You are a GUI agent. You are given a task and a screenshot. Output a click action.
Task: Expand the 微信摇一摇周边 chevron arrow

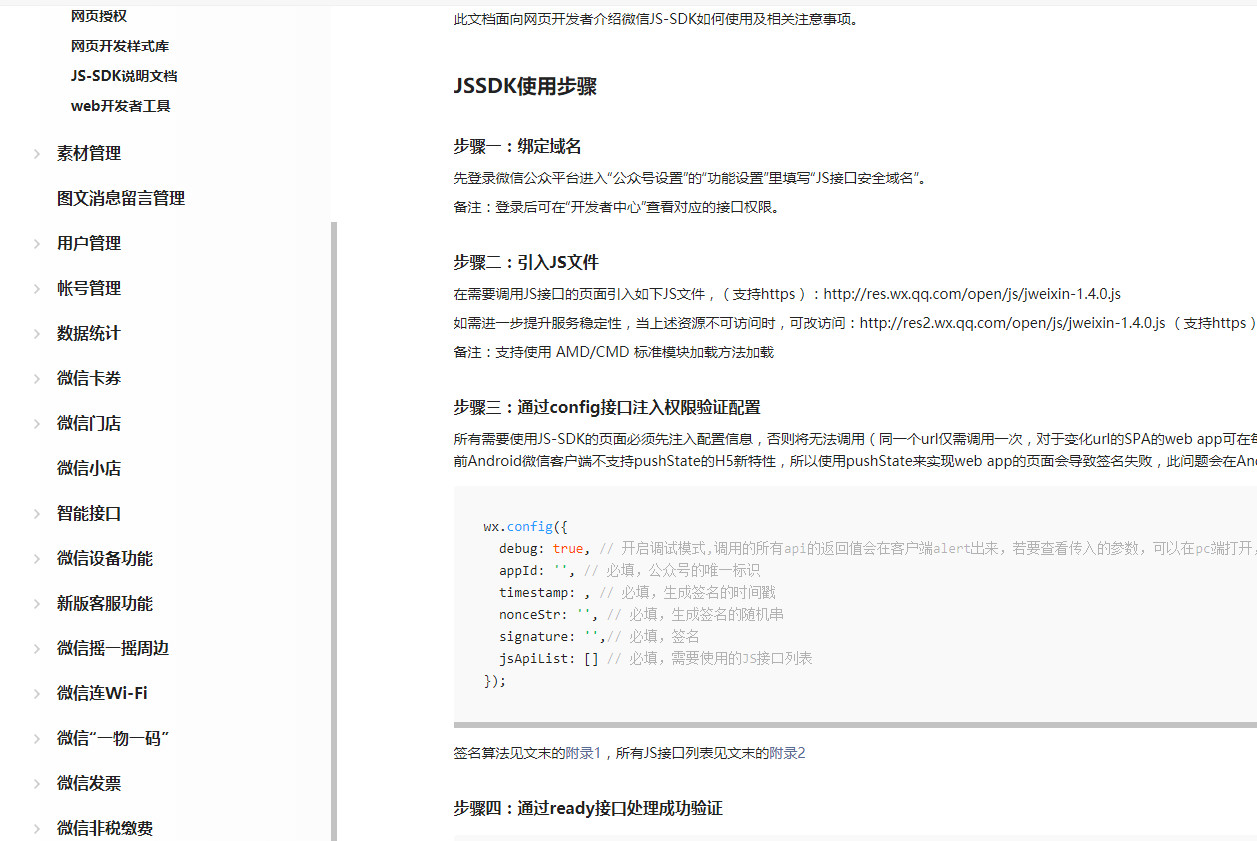(37, 649)
